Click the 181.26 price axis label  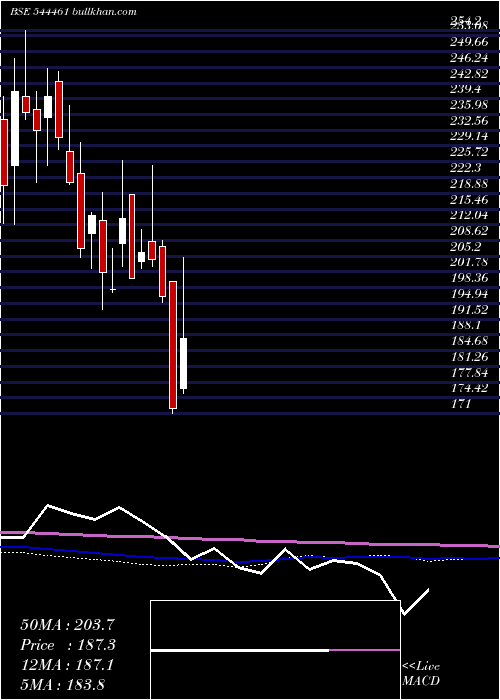point(469,357)
